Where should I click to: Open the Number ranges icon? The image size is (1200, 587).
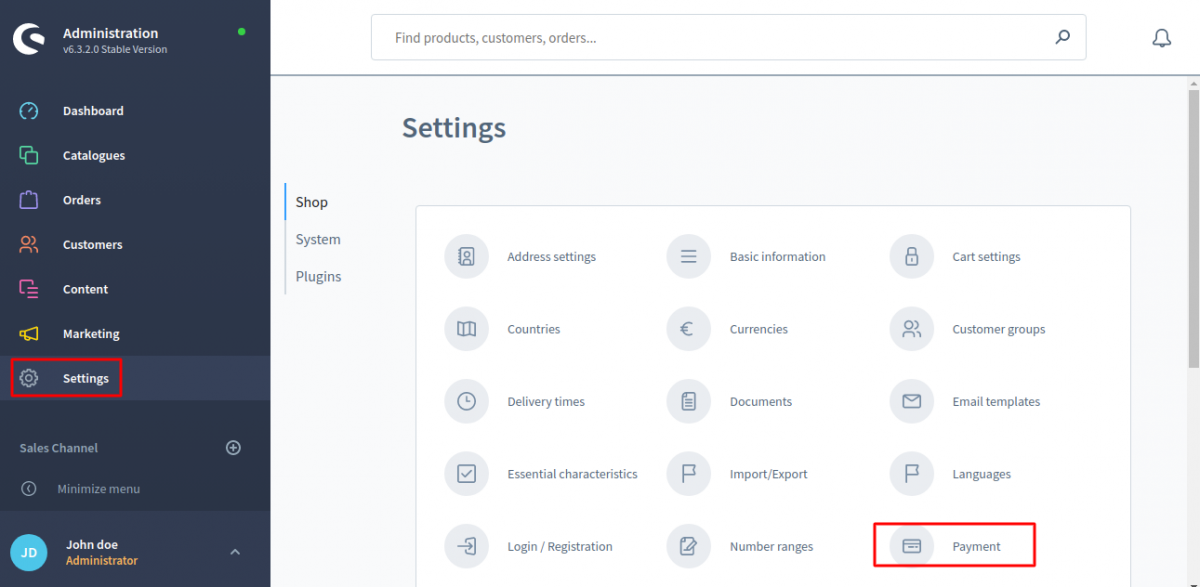click(688, 547)
